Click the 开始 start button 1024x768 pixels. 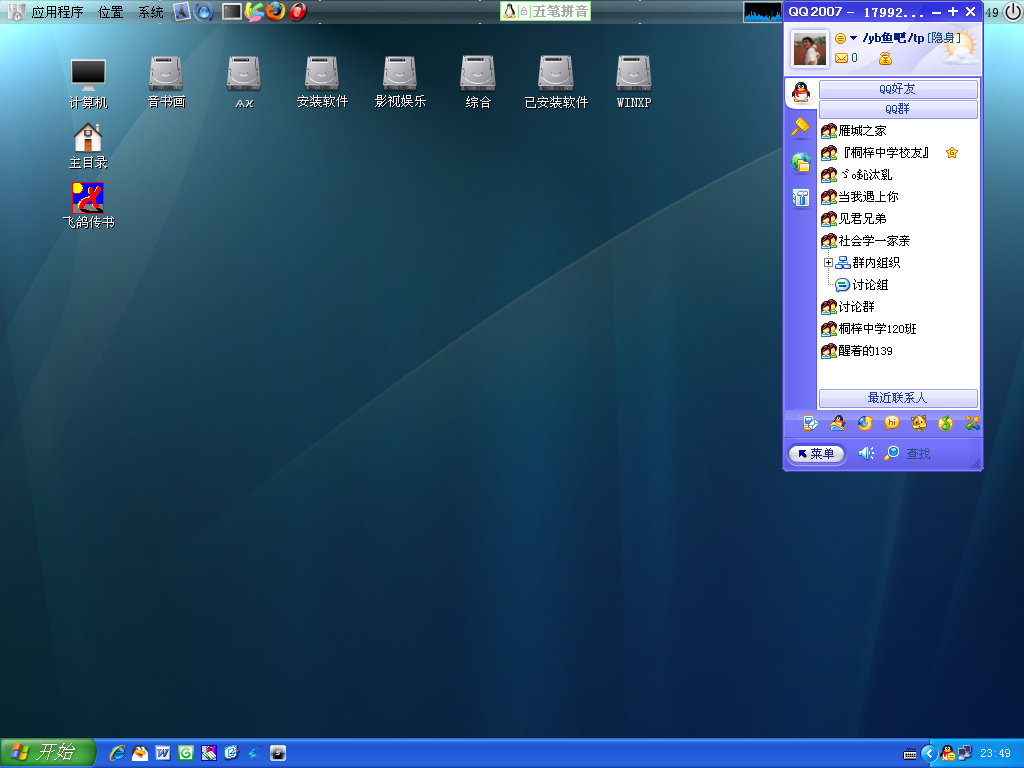(47, 753)
